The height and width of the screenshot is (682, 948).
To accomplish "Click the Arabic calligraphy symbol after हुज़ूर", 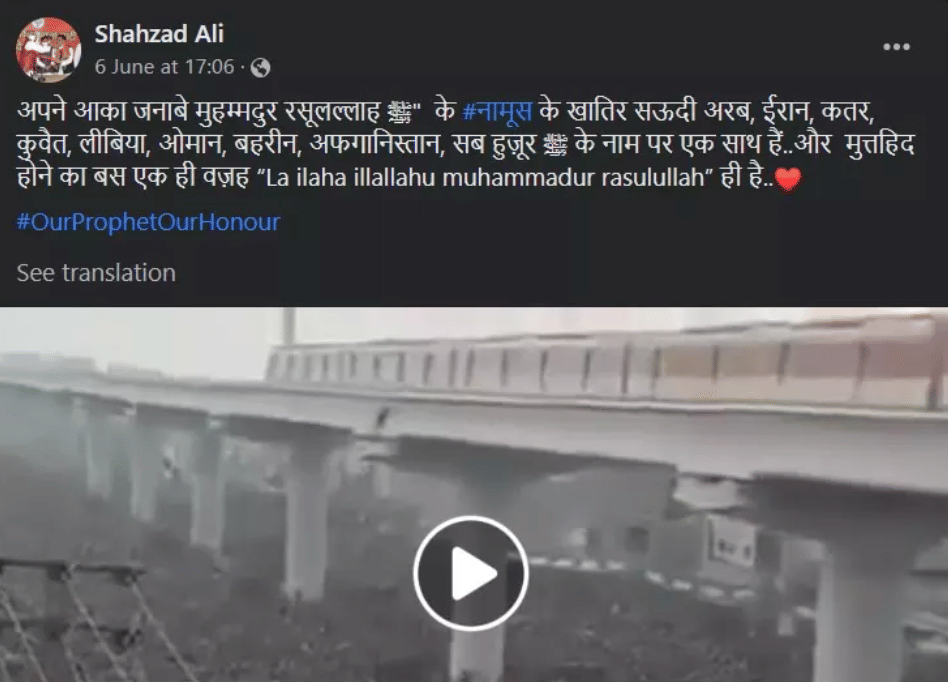I will click(555, 145).
